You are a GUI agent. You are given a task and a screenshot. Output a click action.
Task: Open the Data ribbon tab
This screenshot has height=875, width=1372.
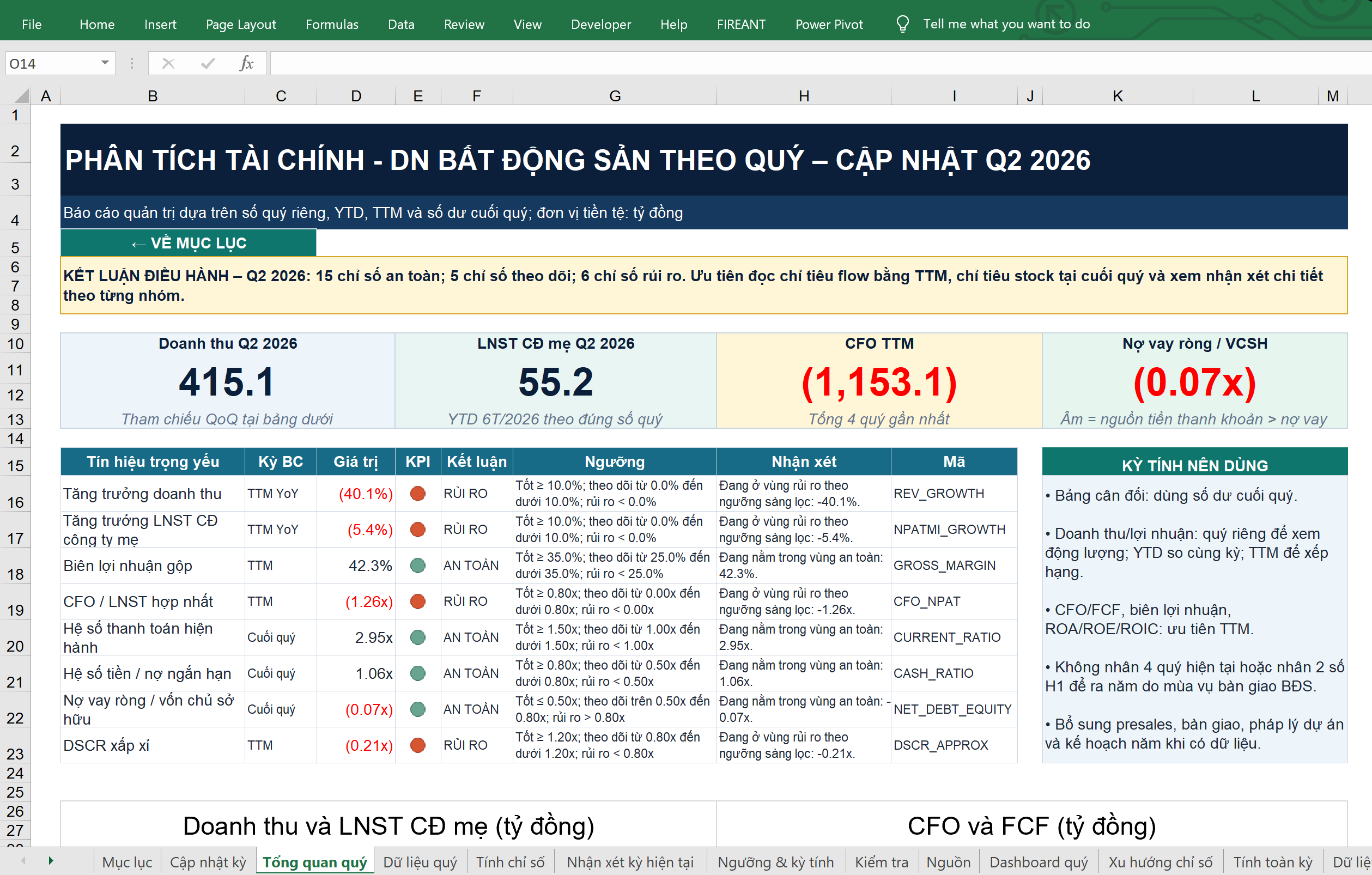coord(401,24)
